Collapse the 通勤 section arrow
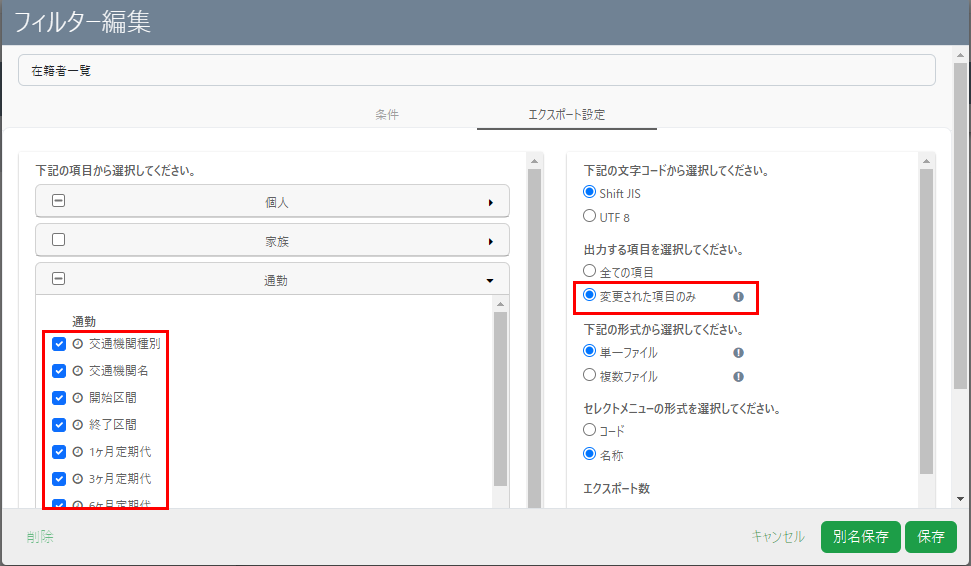The width and height of the screenshot is (971, 566). (x=490, y=282)
